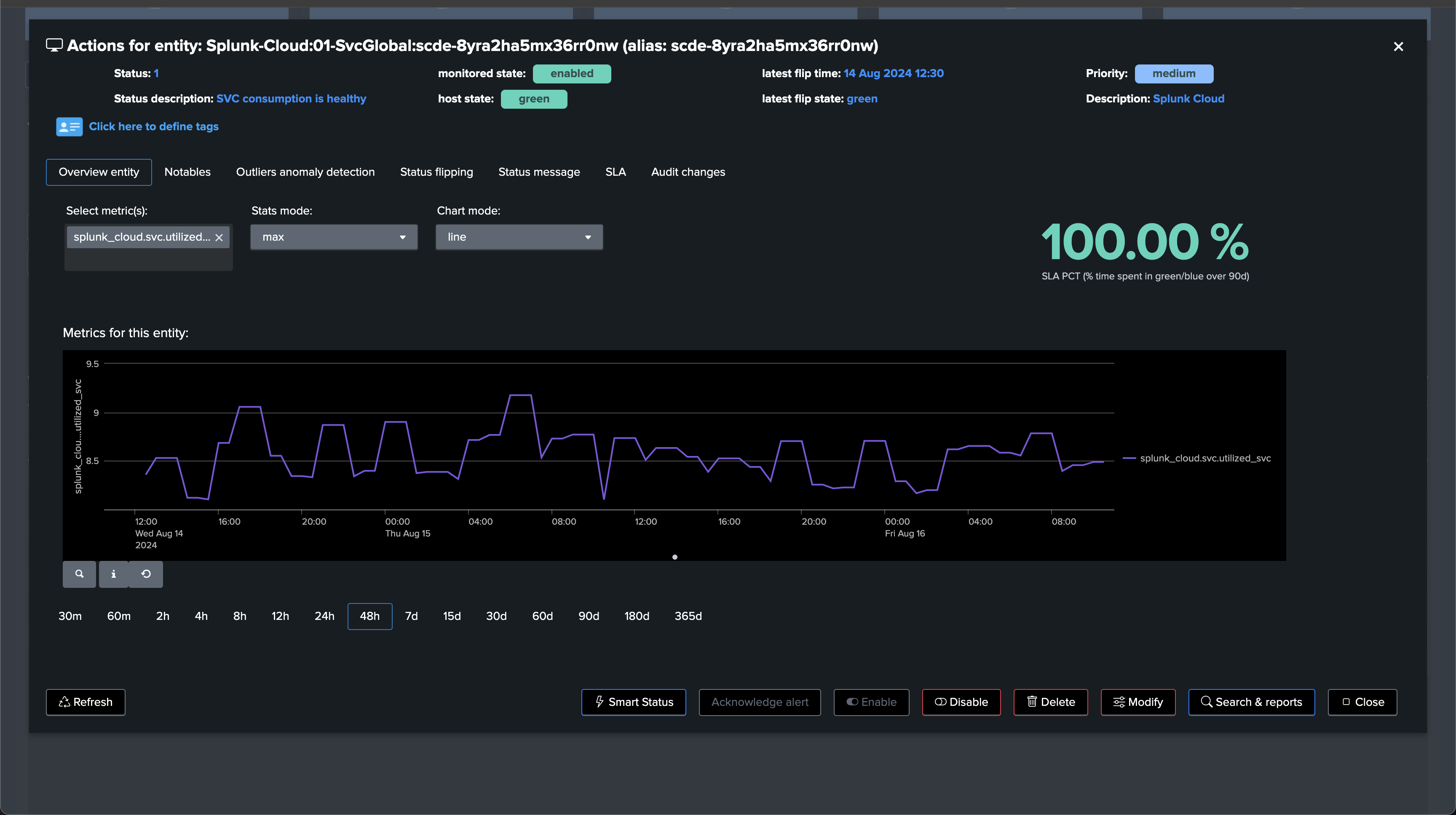The height and width of the screenshot is (815, 1456).
Task: Click the splunk_cloud.svc.utilized_svc chart legend entry
Action: coord(1197,458)
